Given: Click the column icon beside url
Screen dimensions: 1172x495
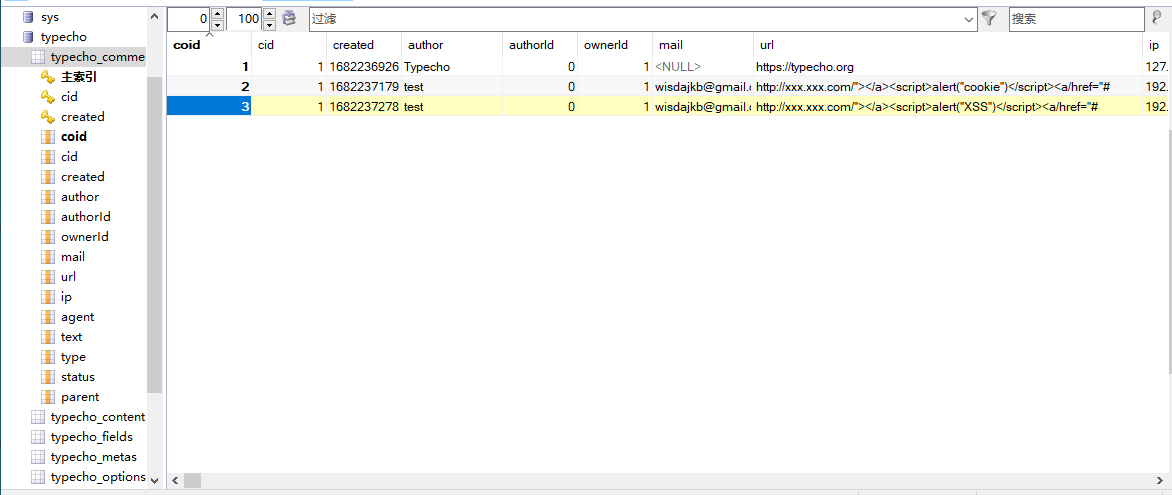Looking at the screenshot, I should (x=48, y=277).
